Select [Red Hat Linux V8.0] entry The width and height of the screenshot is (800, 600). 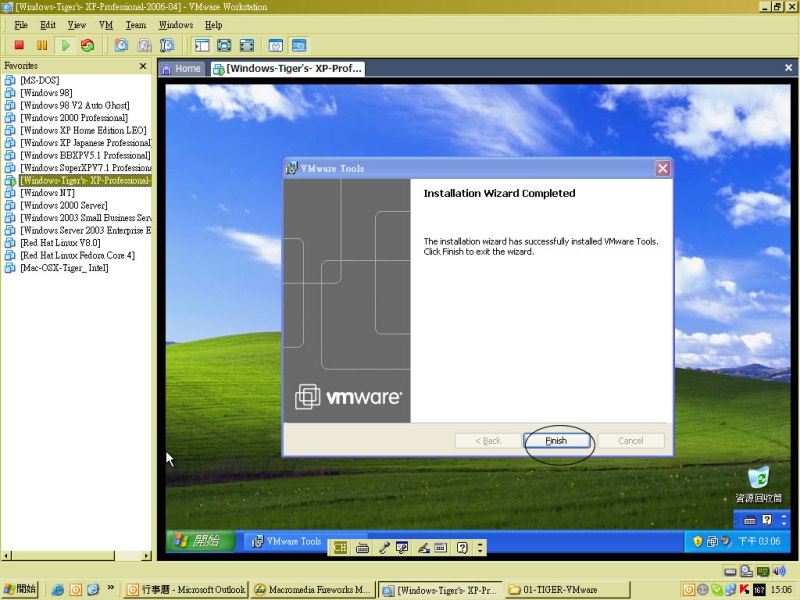pyautogui.click(x=60, y=243)
